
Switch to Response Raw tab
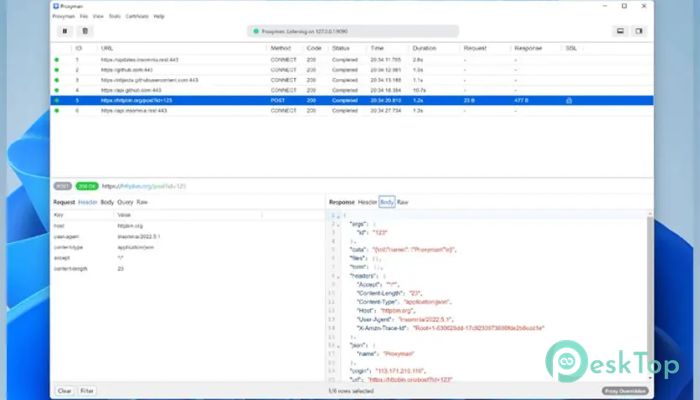point(403,202)
